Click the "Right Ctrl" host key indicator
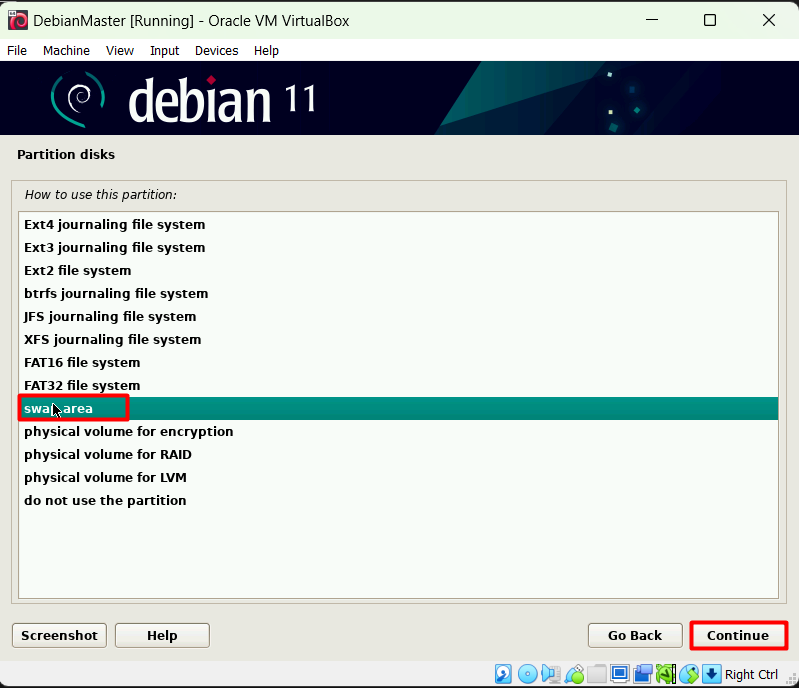The width and height of the screenshot is (799, 688). [751, 674]
